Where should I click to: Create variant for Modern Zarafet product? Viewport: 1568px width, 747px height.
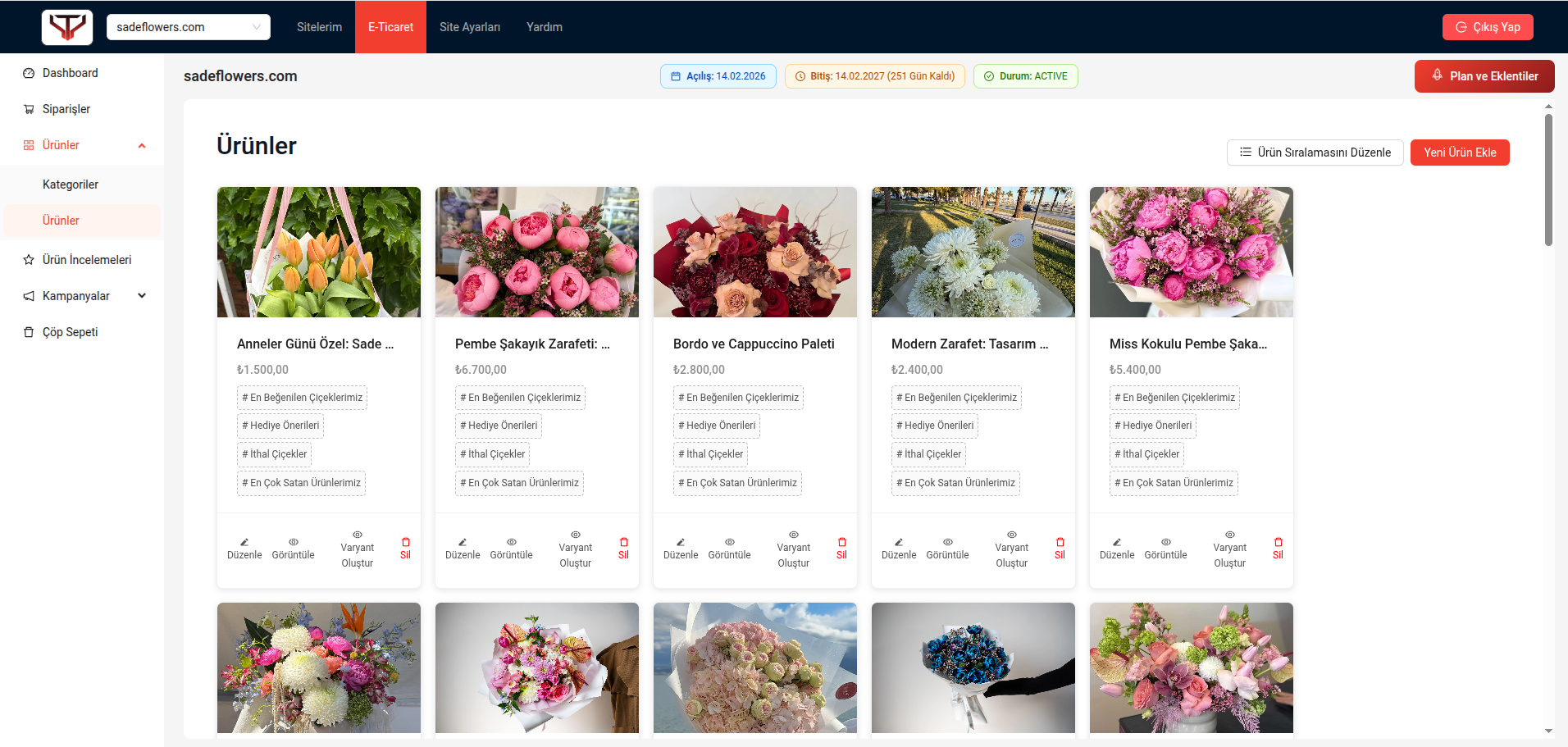1012,549
